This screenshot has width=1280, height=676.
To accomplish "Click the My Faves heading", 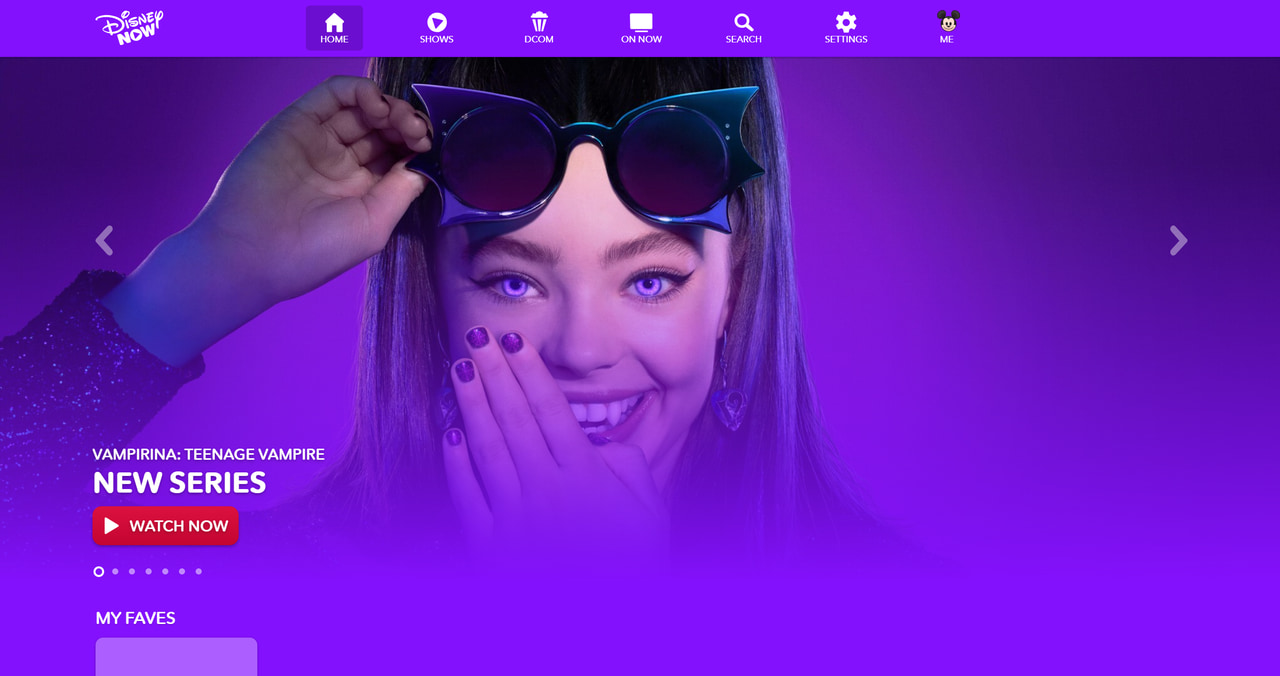I will [x=136, y=618].
